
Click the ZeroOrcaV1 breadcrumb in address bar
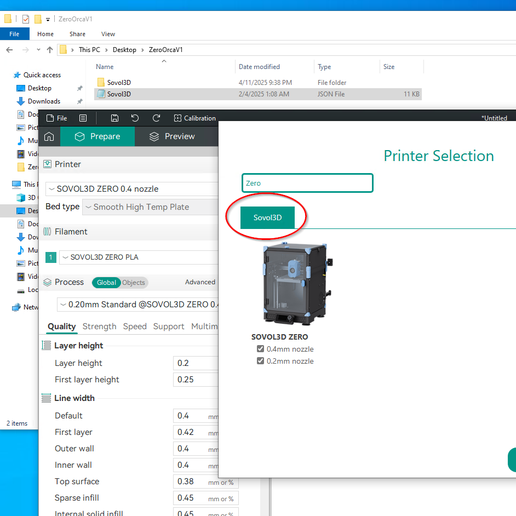[166, 50]
